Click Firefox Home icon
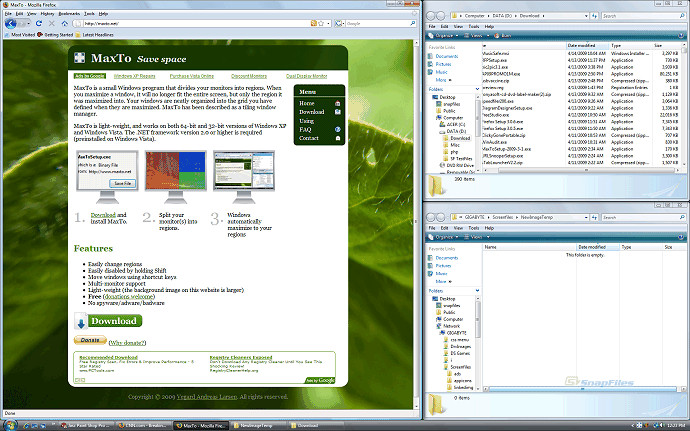The image size is (690, 431). 65,23
